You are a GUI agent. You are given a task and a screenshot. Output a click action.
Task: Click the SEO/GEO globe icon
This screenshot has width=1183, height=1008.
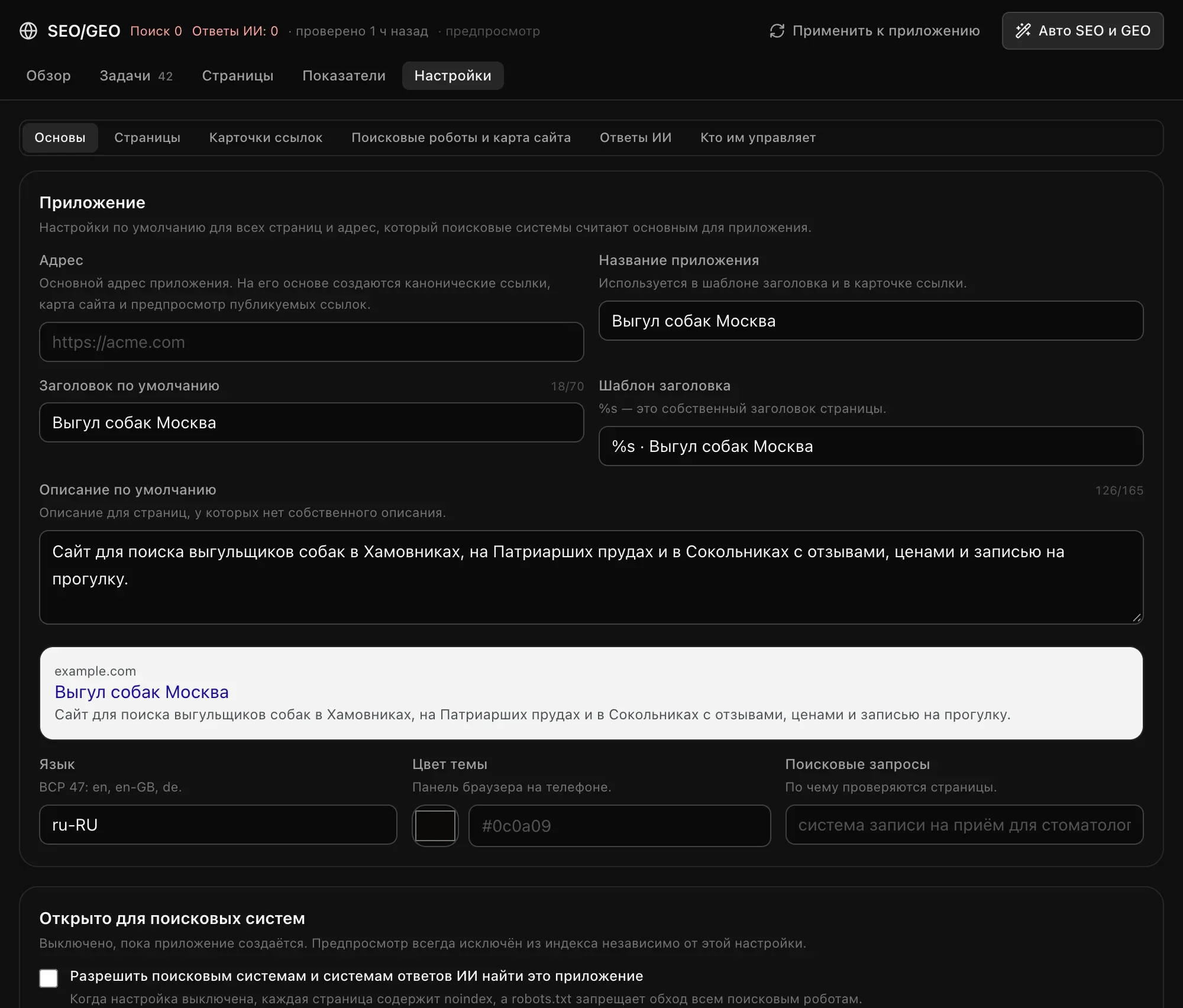point(28,31)
